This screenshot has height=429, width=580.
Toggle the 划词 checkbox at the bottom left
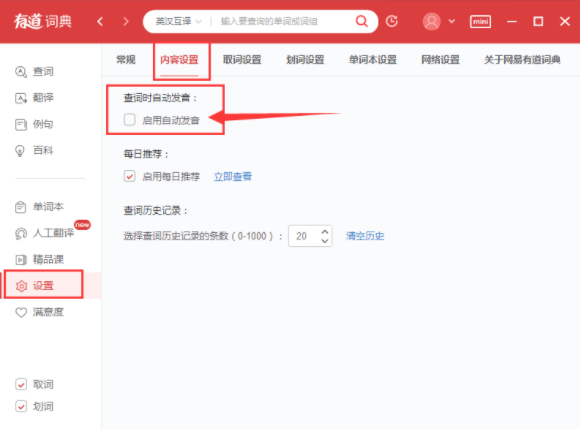[21, 406]
